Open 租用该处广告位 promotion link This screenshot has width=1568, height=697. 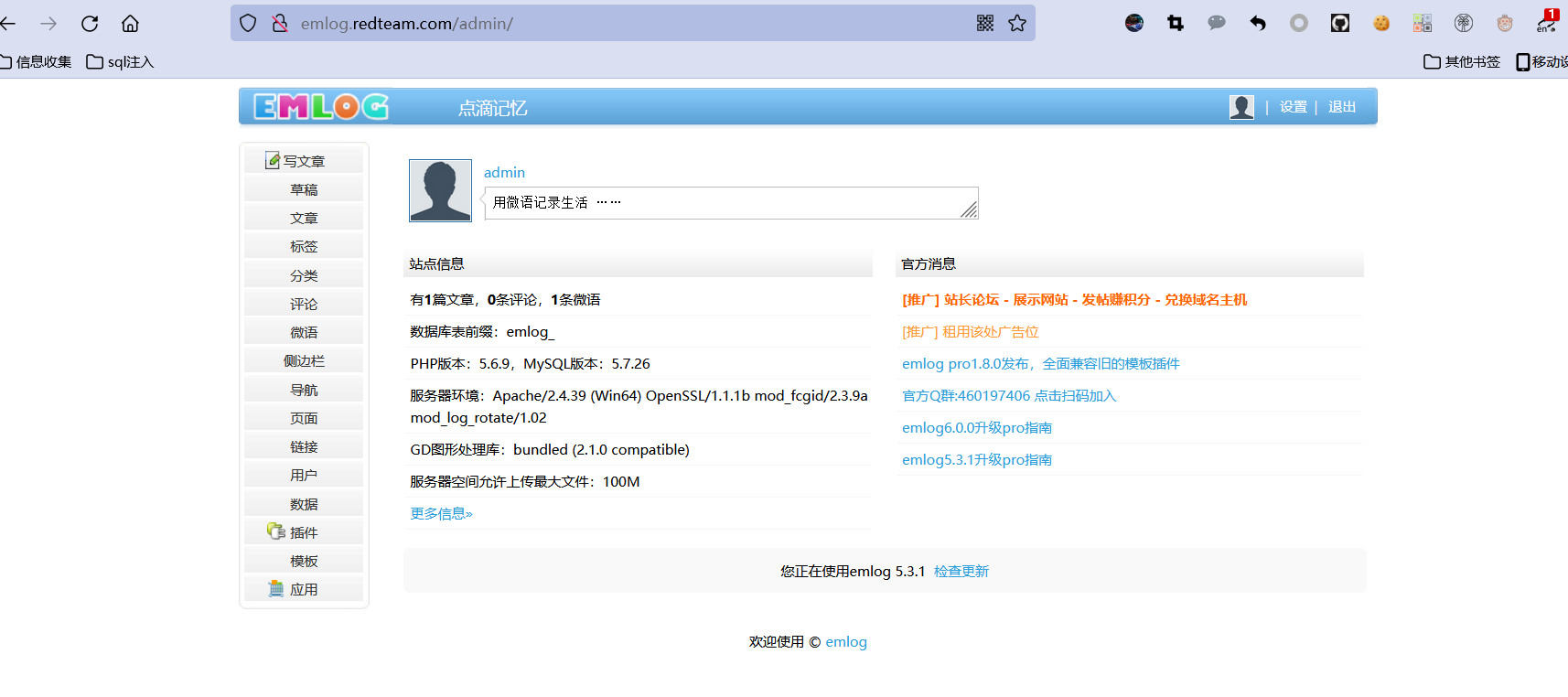click(971, 331)
